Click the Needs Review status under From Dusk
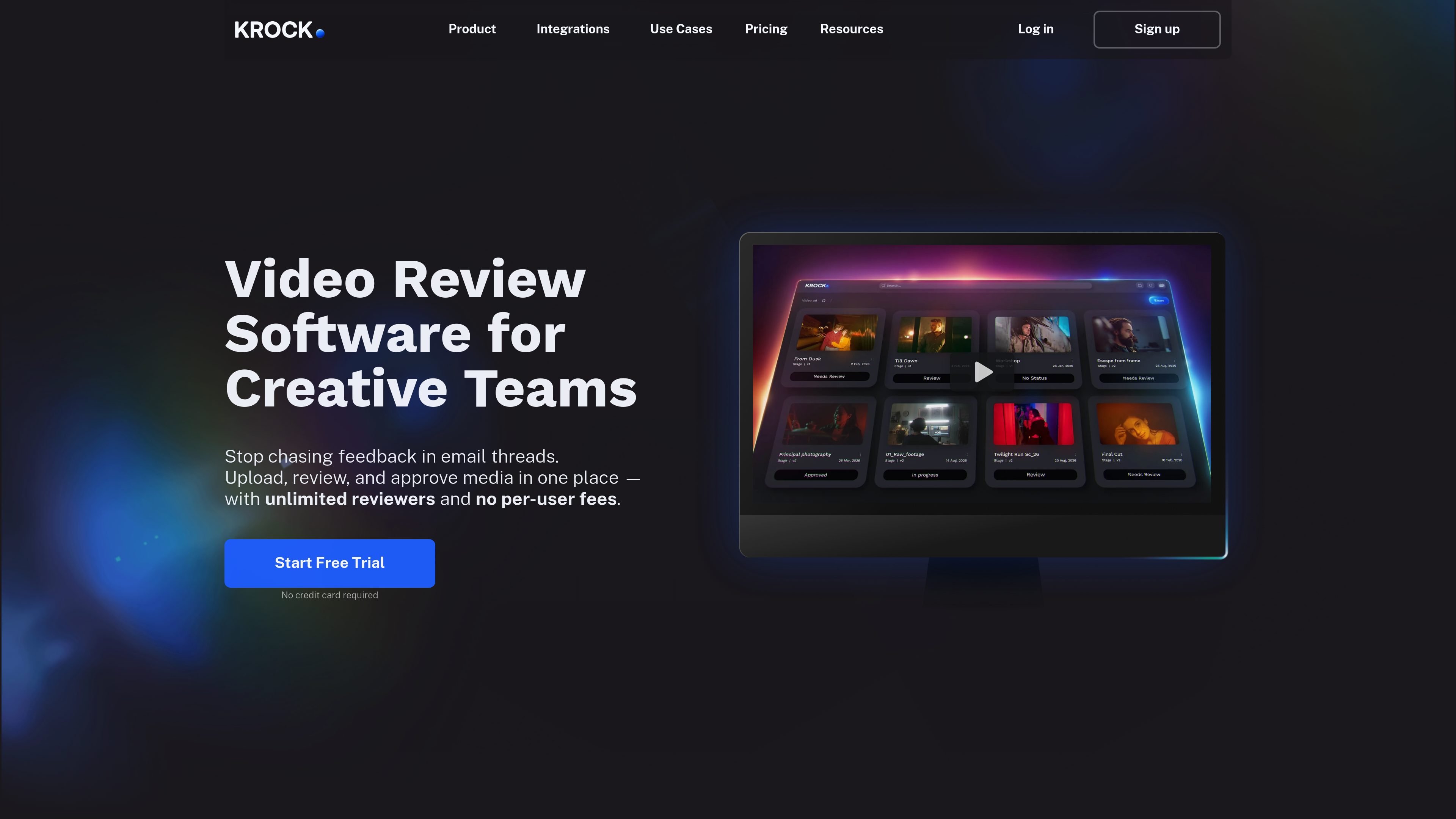Screen dimensions: 1456x819 (x=829, y=377)
